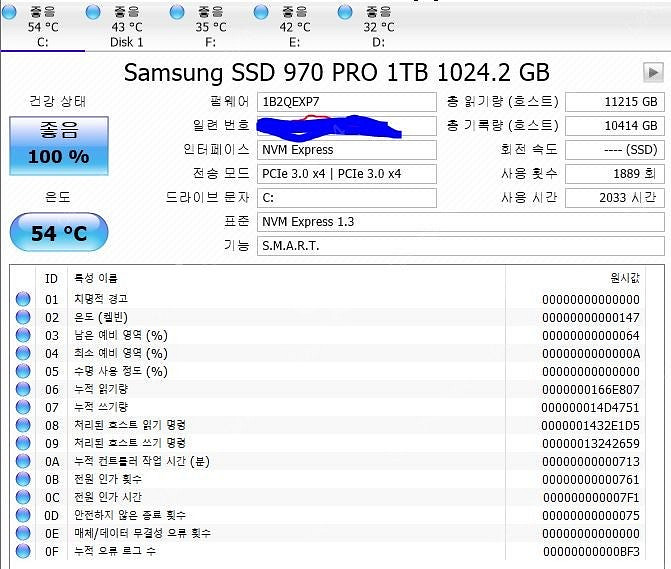Click the rotation speed value ---- (SSD)
This screenshot has width=671, height=569.
click(615, 150)
